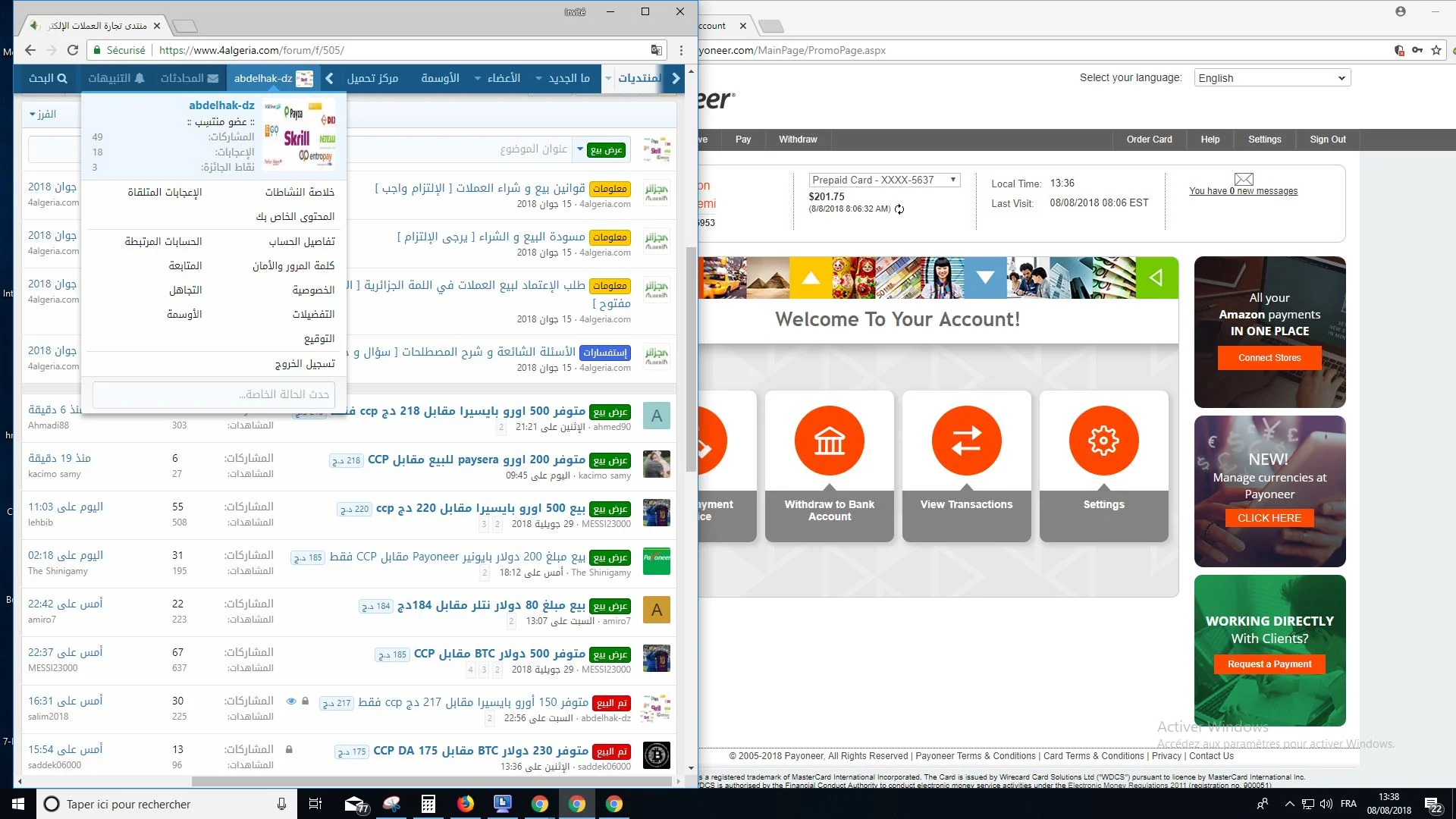
Task: Open the View Transactions circular icon
Action: click(x=966, y=441)
